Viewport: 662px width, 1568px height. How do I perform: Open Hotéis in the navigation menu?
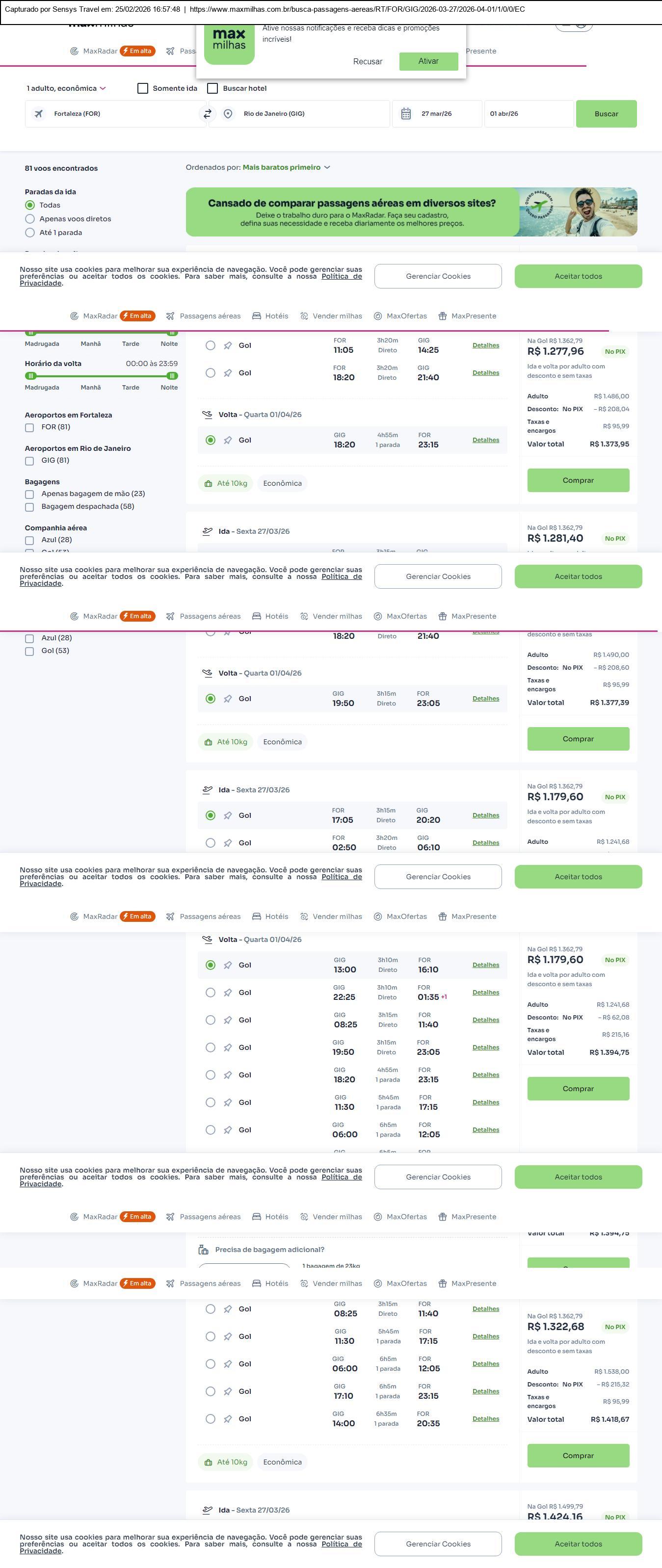point(270,316)
